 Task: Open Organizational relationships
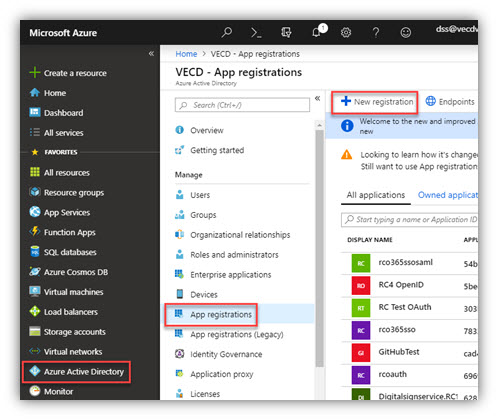tap(233, 235)
